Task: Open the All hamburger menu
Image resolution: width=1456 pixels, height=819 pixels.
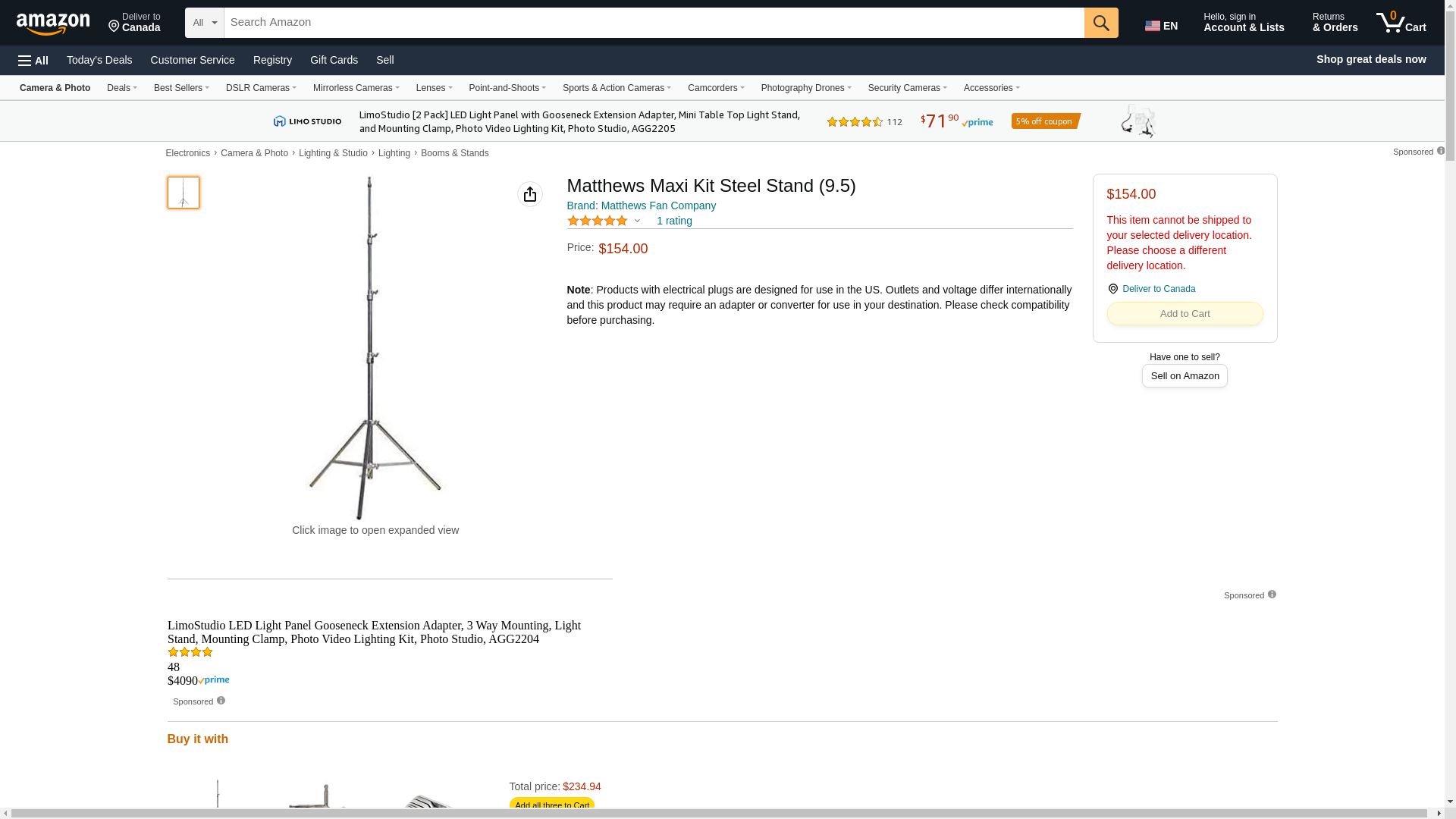Action: point(33,61)
